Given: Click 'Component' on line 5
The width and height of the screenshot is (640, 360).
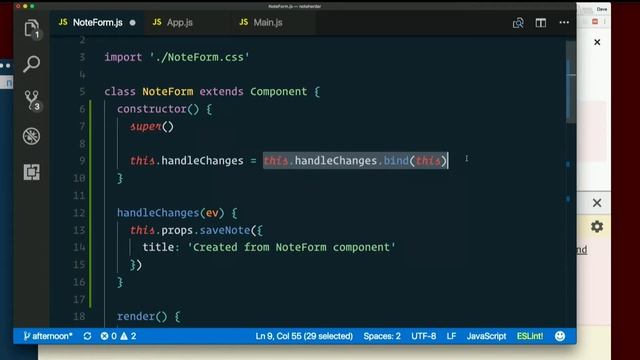Looking at the screenshot, I should coord(278,91).
